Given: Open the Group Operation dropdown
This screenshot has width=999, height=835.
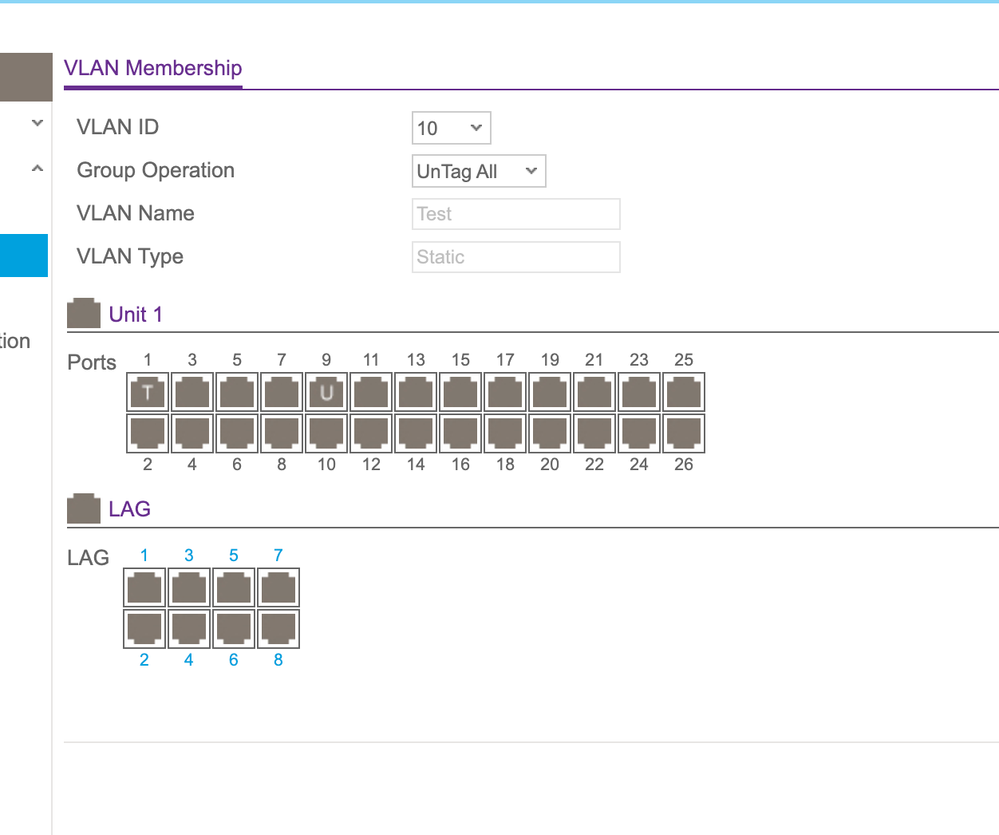Looking at the screenshot, I should (x=478, y=171).
